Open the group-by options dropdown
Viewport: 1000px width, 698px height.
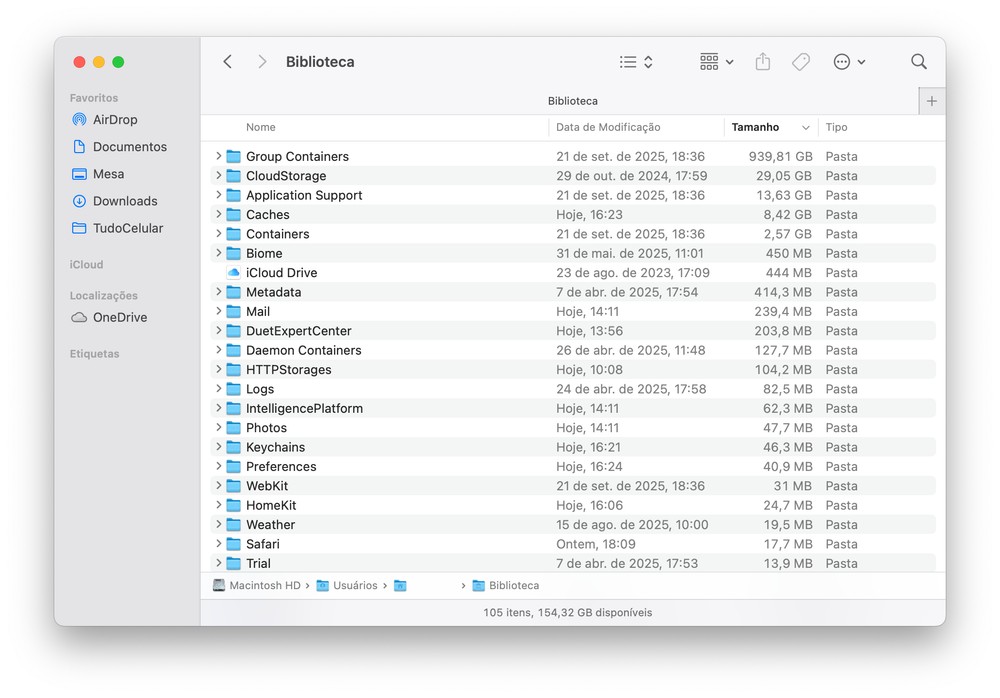coord(716,62)
